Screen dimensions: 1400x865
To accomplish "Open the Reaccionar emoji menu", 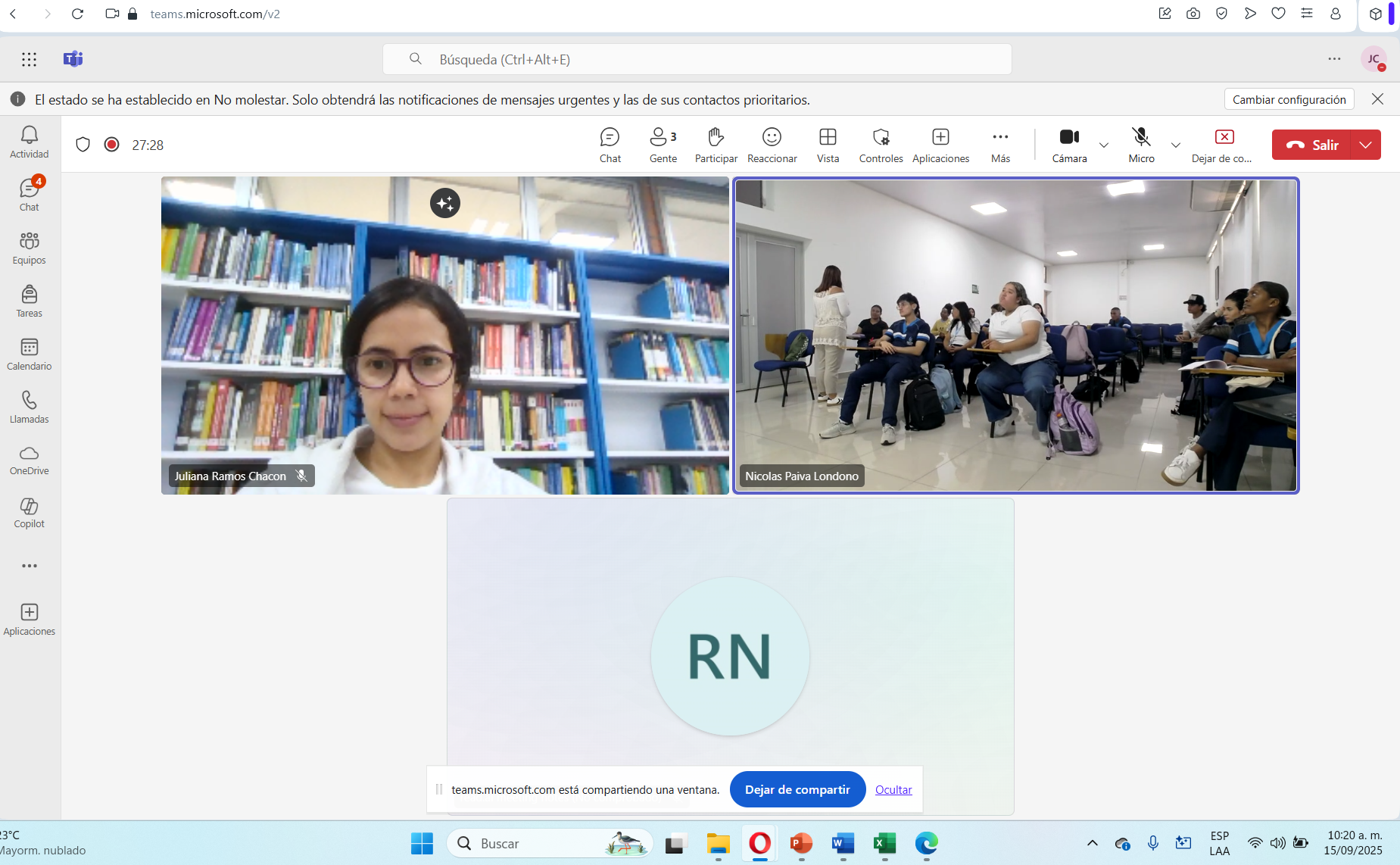I will tap(772, 145).
